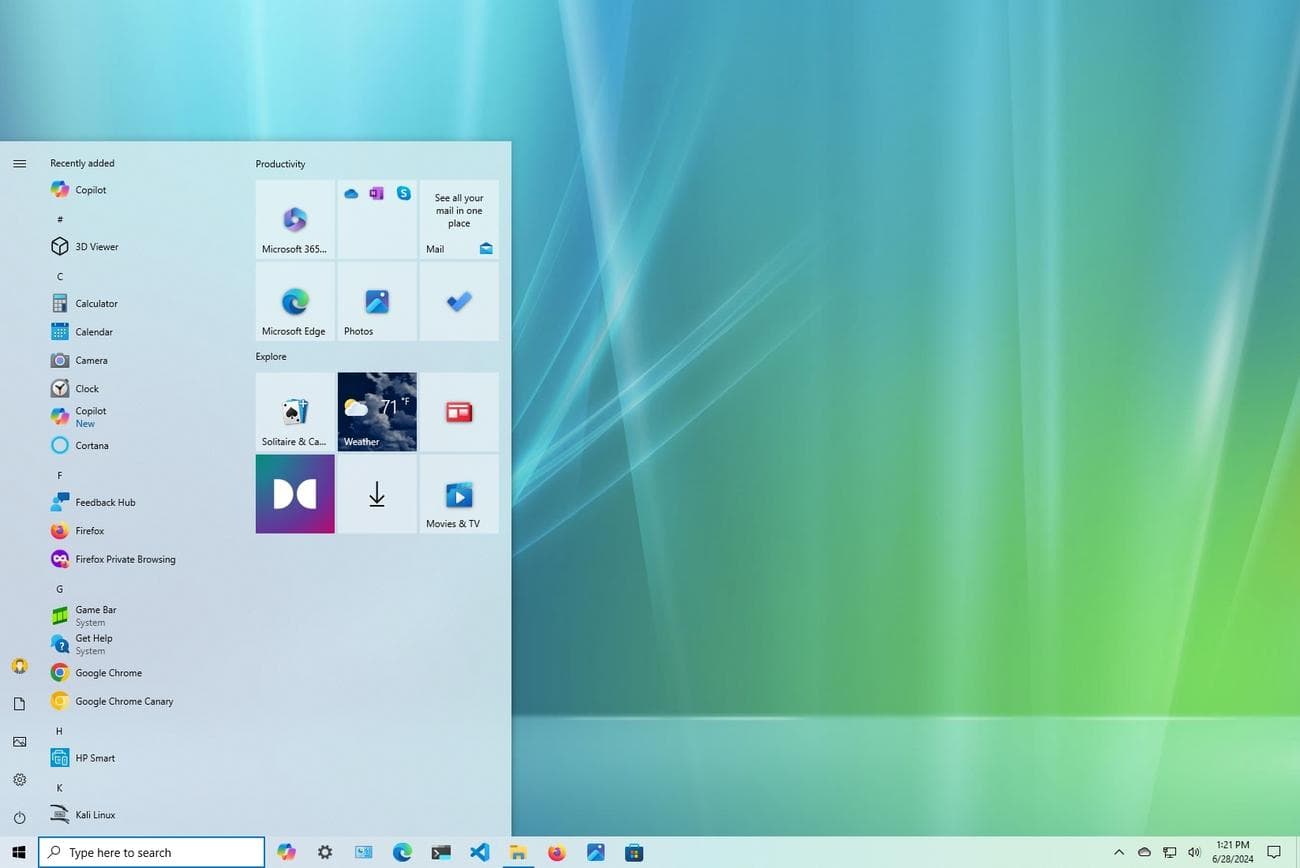Image resolution: width=1300 pixels, height=868 pixels.
Task: Open the volume speaker icon
Action: (x=1193, y=852)
